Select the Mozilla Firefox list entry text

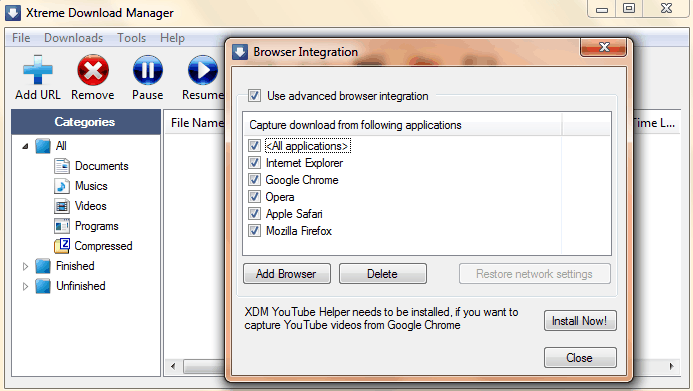[299, 231]
